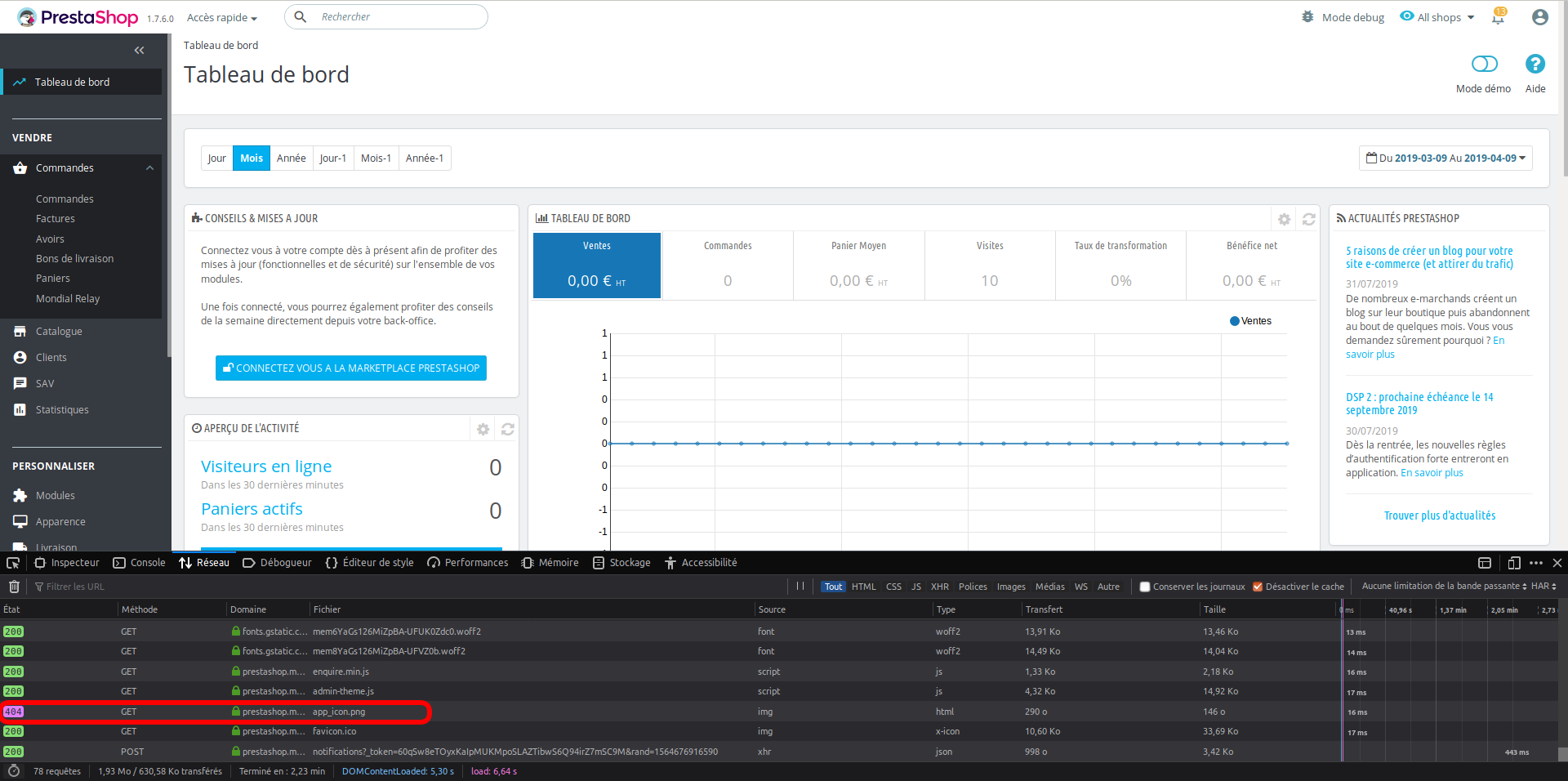Open performance analysis stopwatch icon in status bar
The height and width of the screenshot is (781, 1568).
pos(13,771)
